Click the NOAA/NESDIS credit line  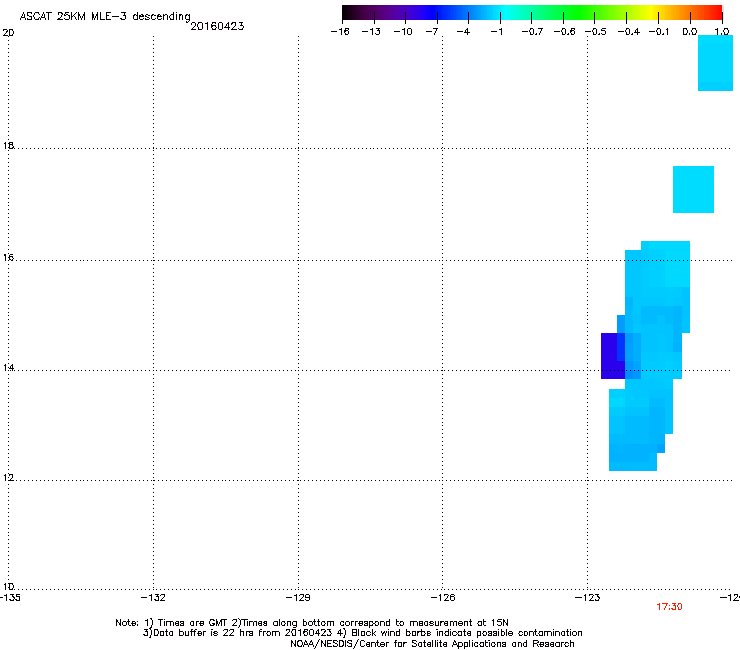click(432, 644)
